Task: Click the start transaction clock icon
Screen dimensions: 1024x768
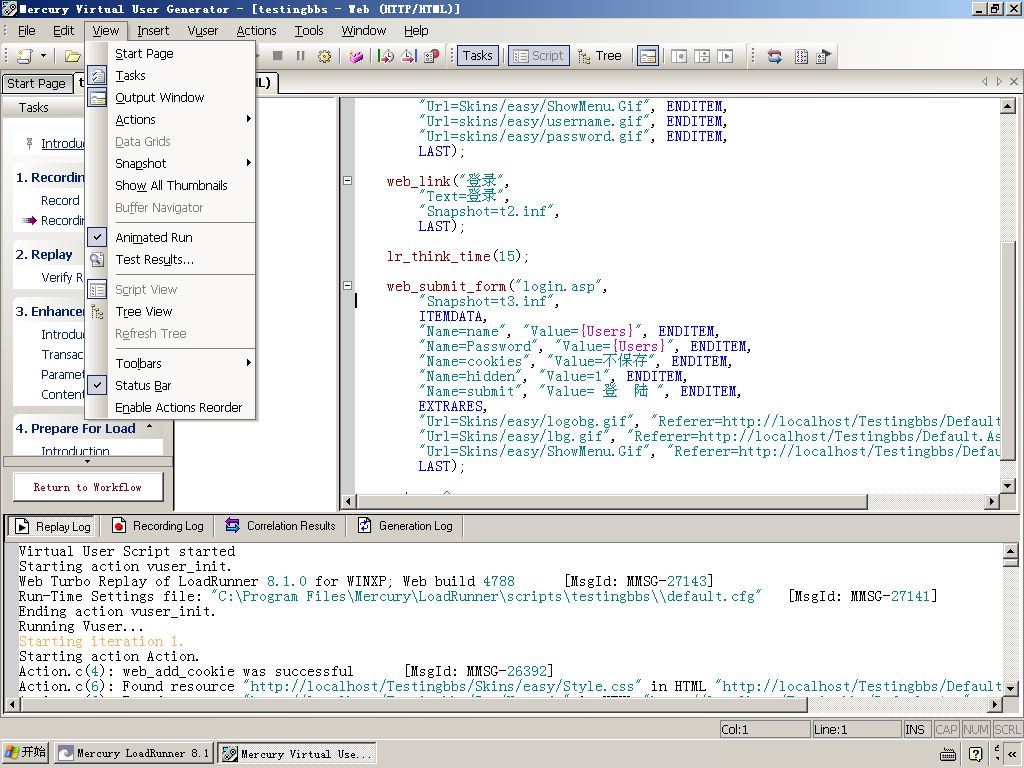Action: (386, 56)
